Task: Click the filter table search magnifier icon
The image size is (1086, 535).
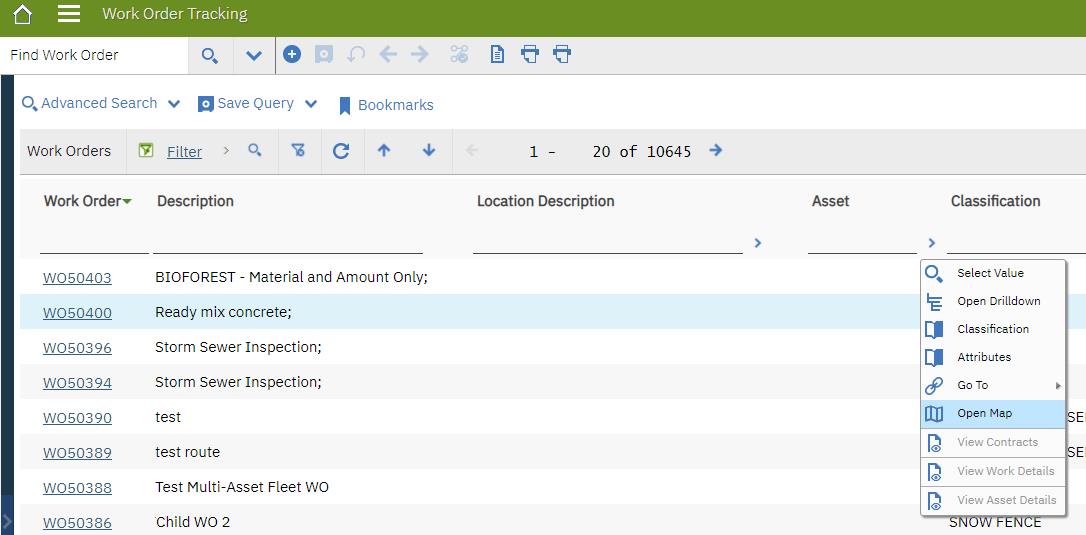Action: pos(255,150)
